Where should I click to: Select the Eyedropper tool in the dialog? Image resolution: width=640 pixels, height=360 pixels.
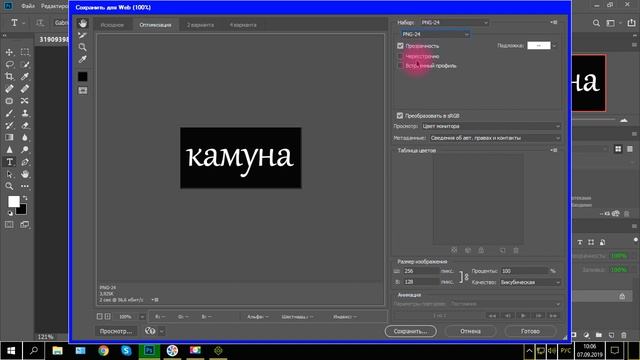click(83, 60)
